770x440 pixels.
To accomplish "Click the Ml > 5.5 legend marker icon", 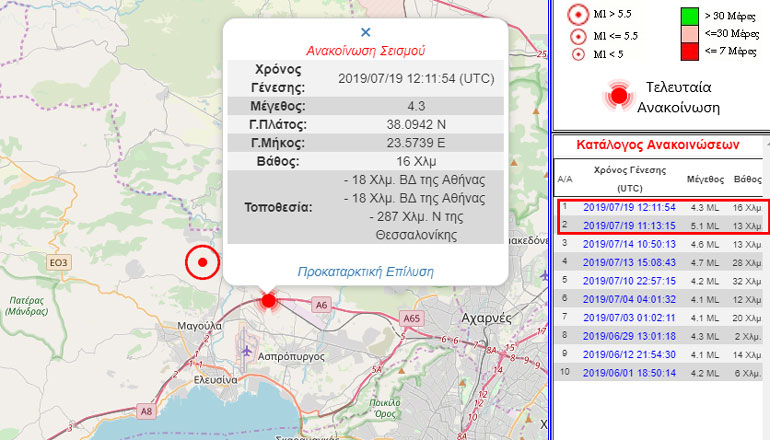I will coord(578,15).
